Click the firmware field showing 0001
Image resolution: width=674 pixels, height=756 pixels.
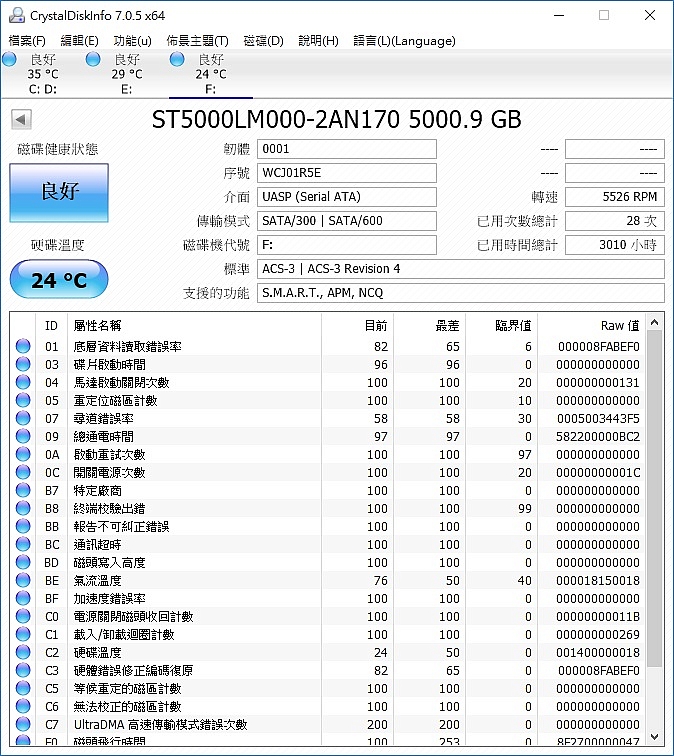point(347,149)
